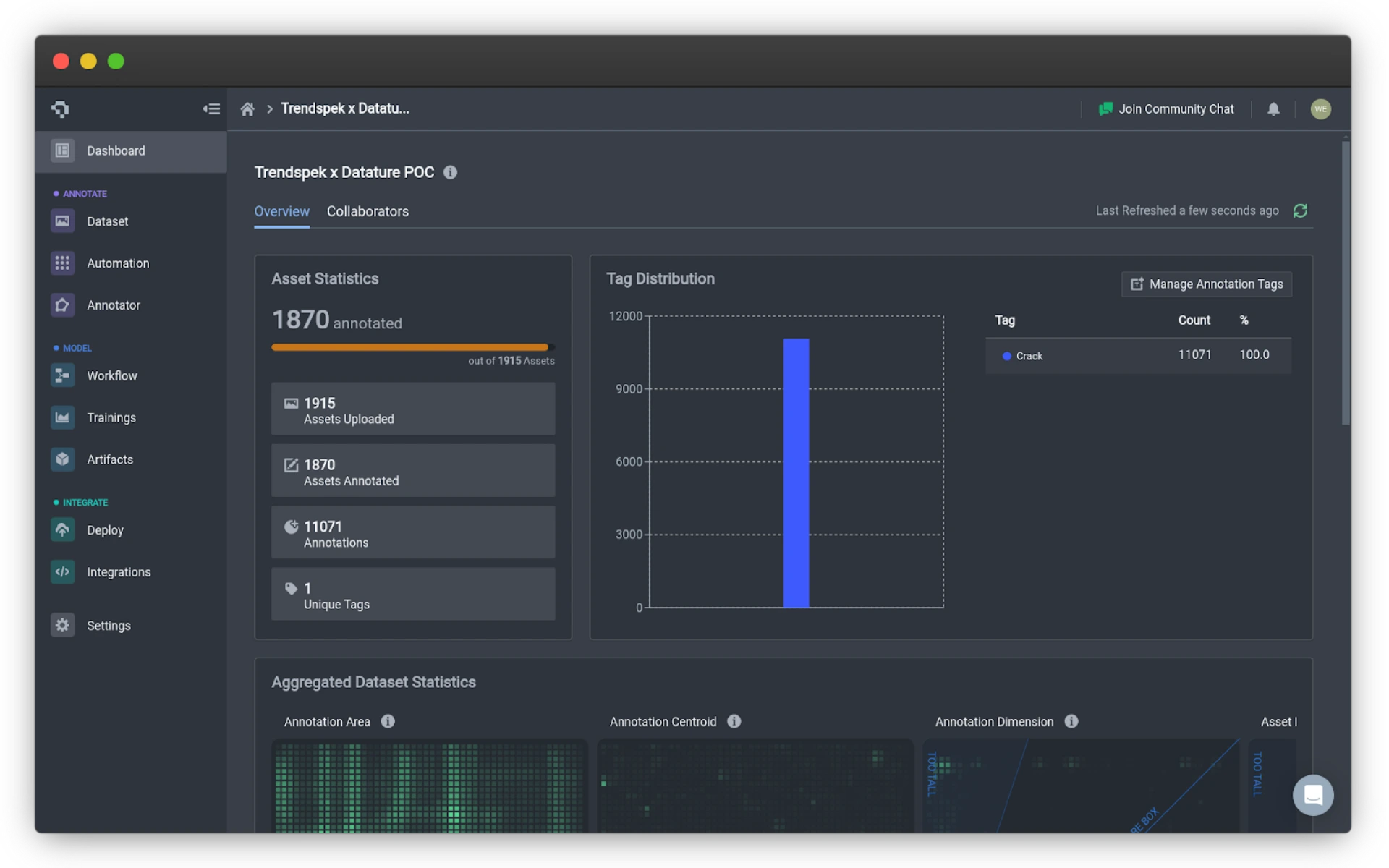
Task: Open the notifications bell
Action: [1273, 109]
